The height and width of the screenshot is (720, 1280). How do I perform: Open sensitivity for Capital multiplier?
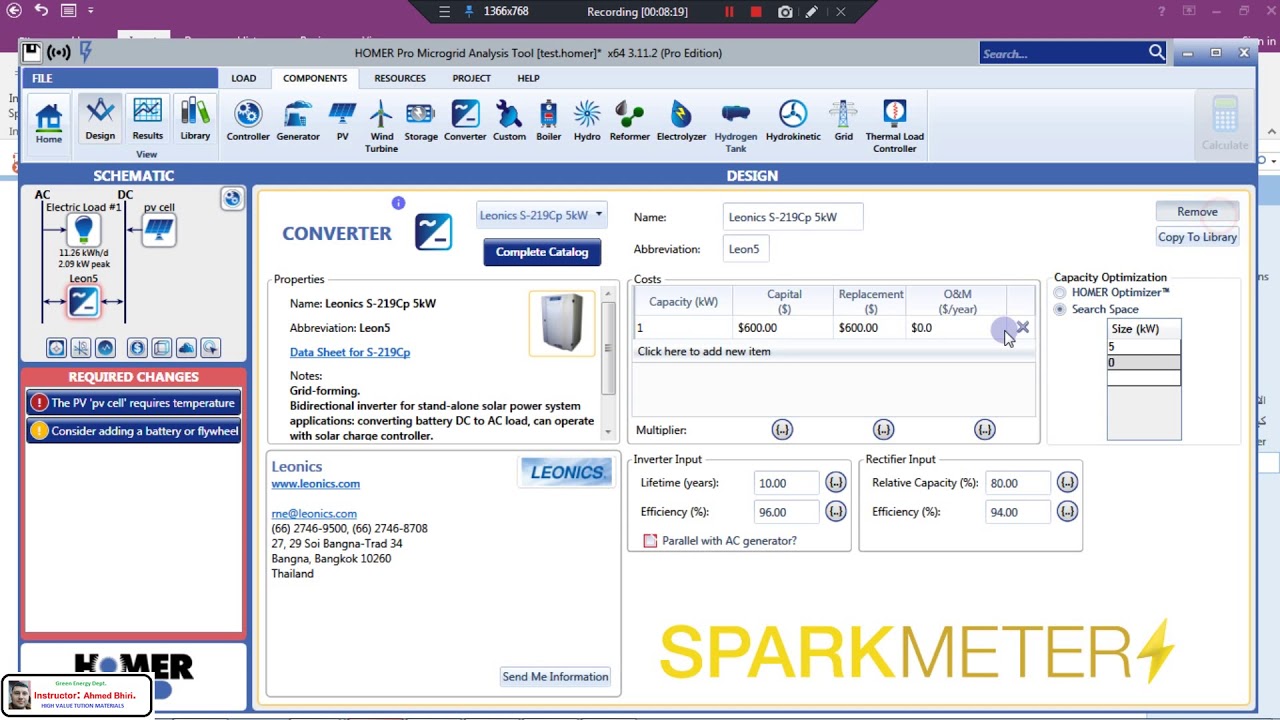coord(782,430)
